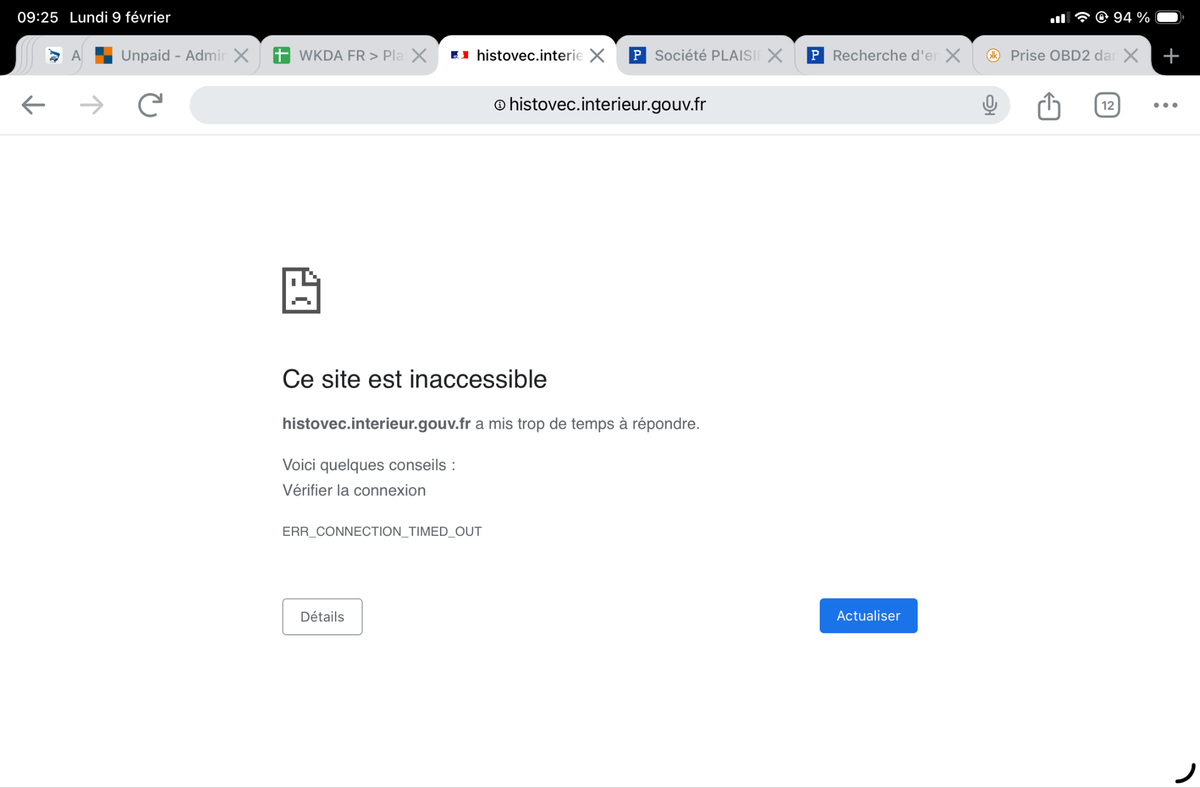
Task: Click the blue Actualiser button
Action: 868,616
